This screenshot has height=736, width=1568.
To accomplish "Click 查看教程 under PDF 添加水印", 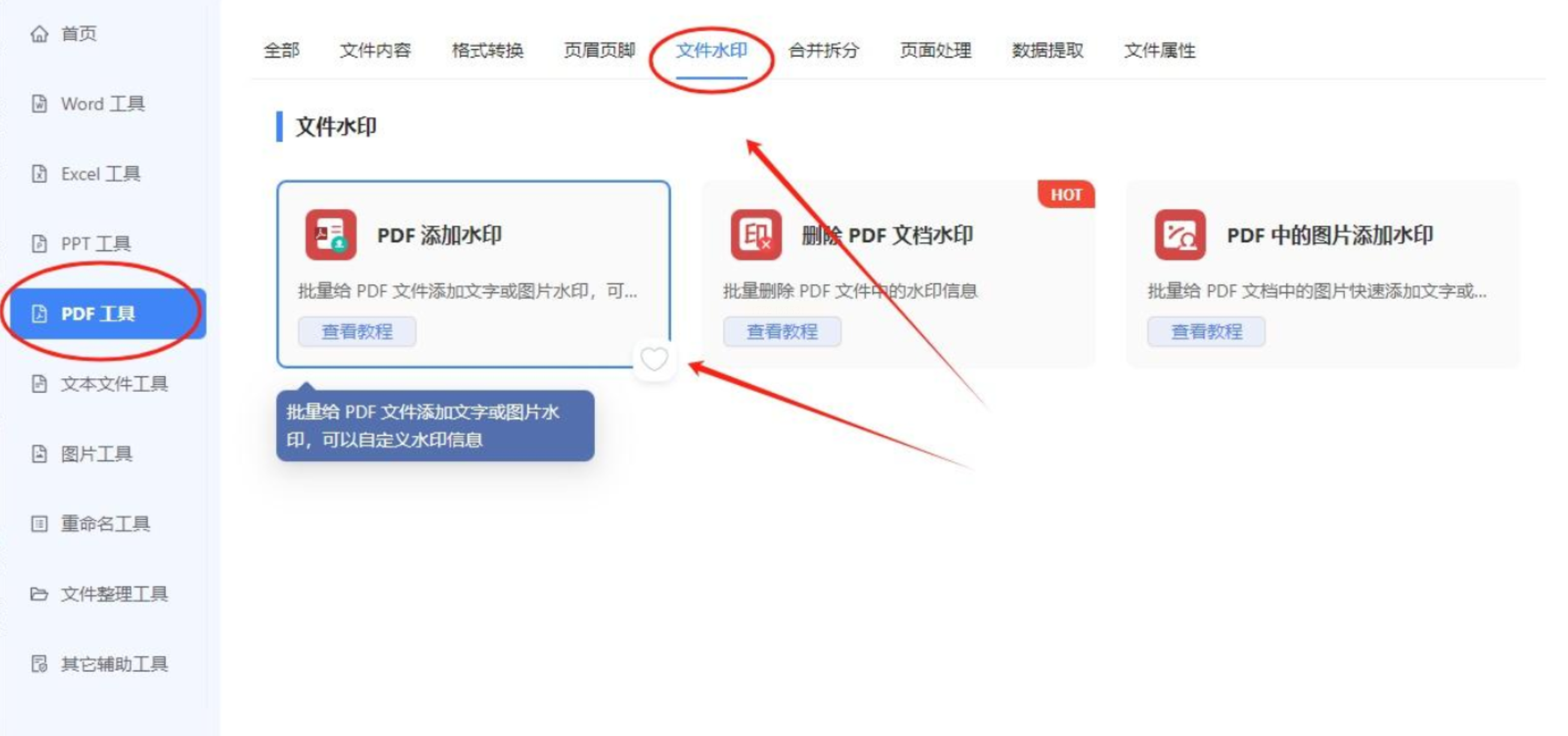I will pos(357,332).
